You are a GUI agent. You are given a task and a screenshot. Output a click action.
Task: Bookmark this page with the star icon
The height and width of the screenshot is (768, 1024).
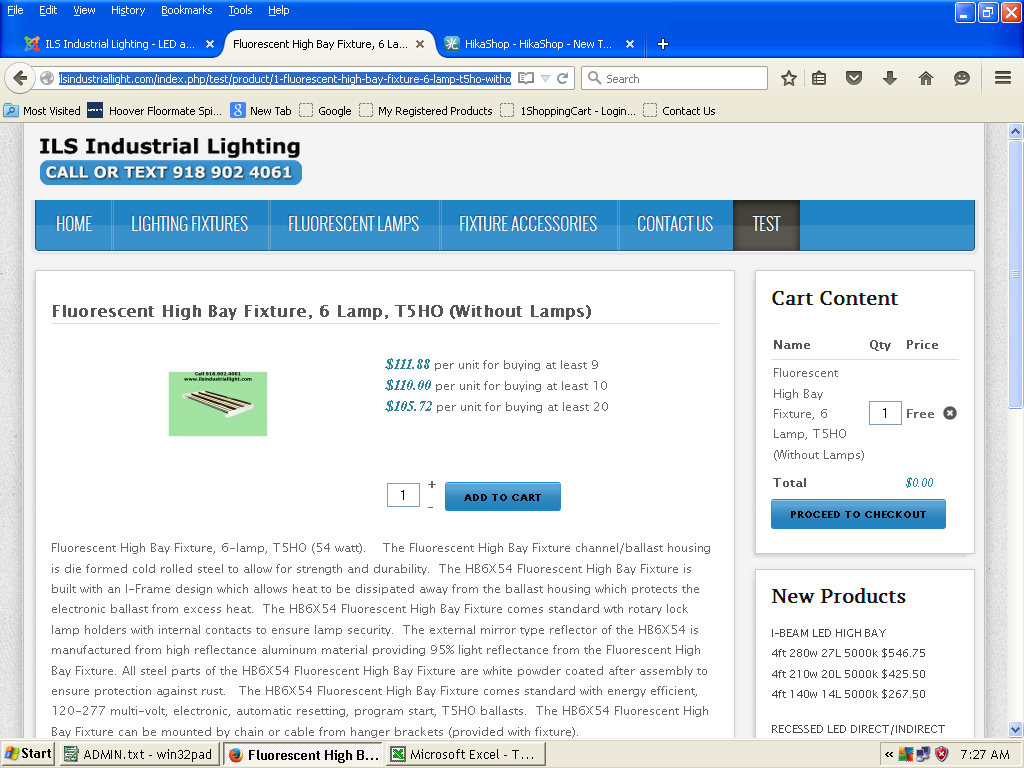tap(789, 78)
